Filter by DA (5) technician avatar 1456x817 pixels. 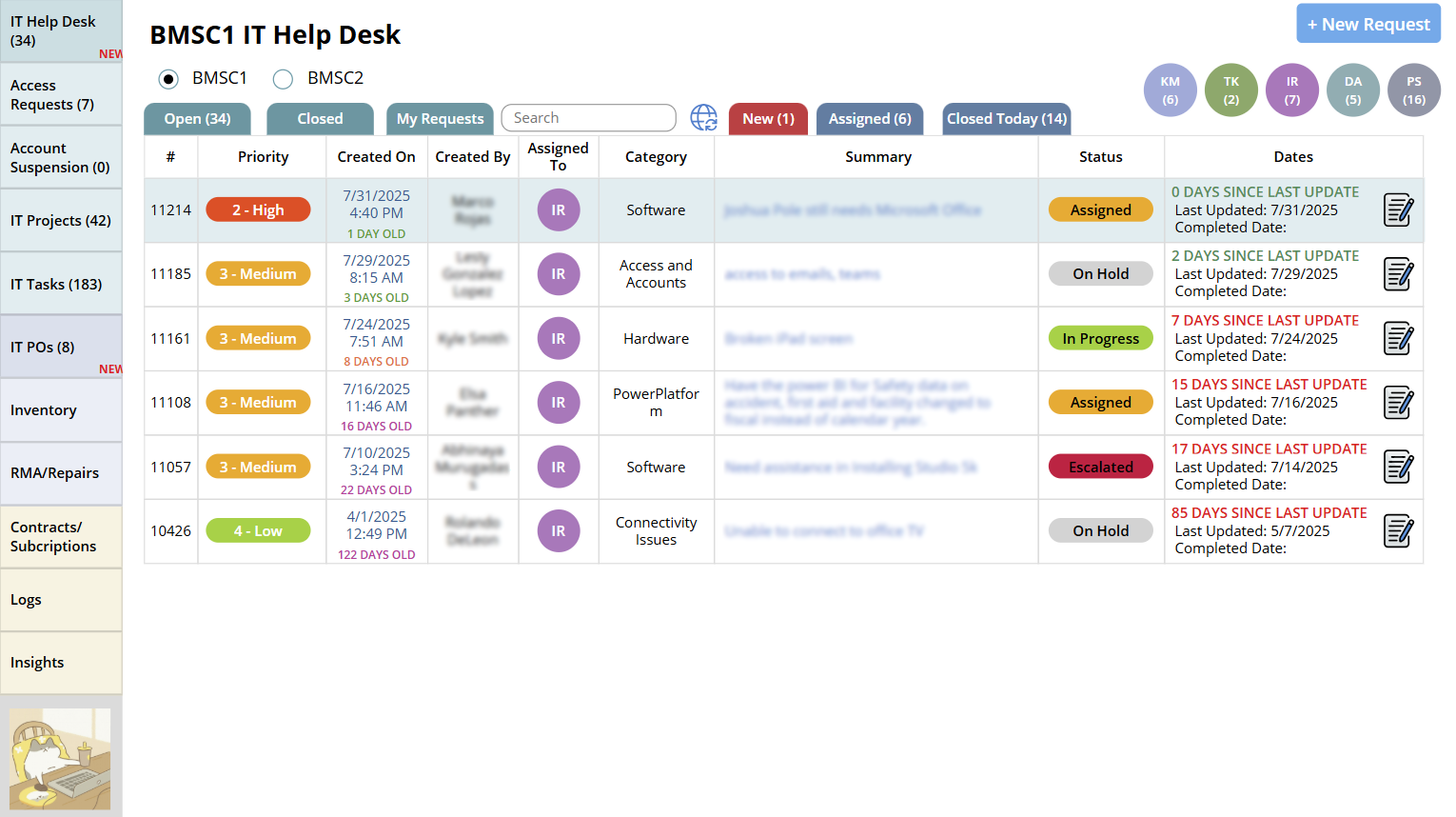coord(1352,90)
